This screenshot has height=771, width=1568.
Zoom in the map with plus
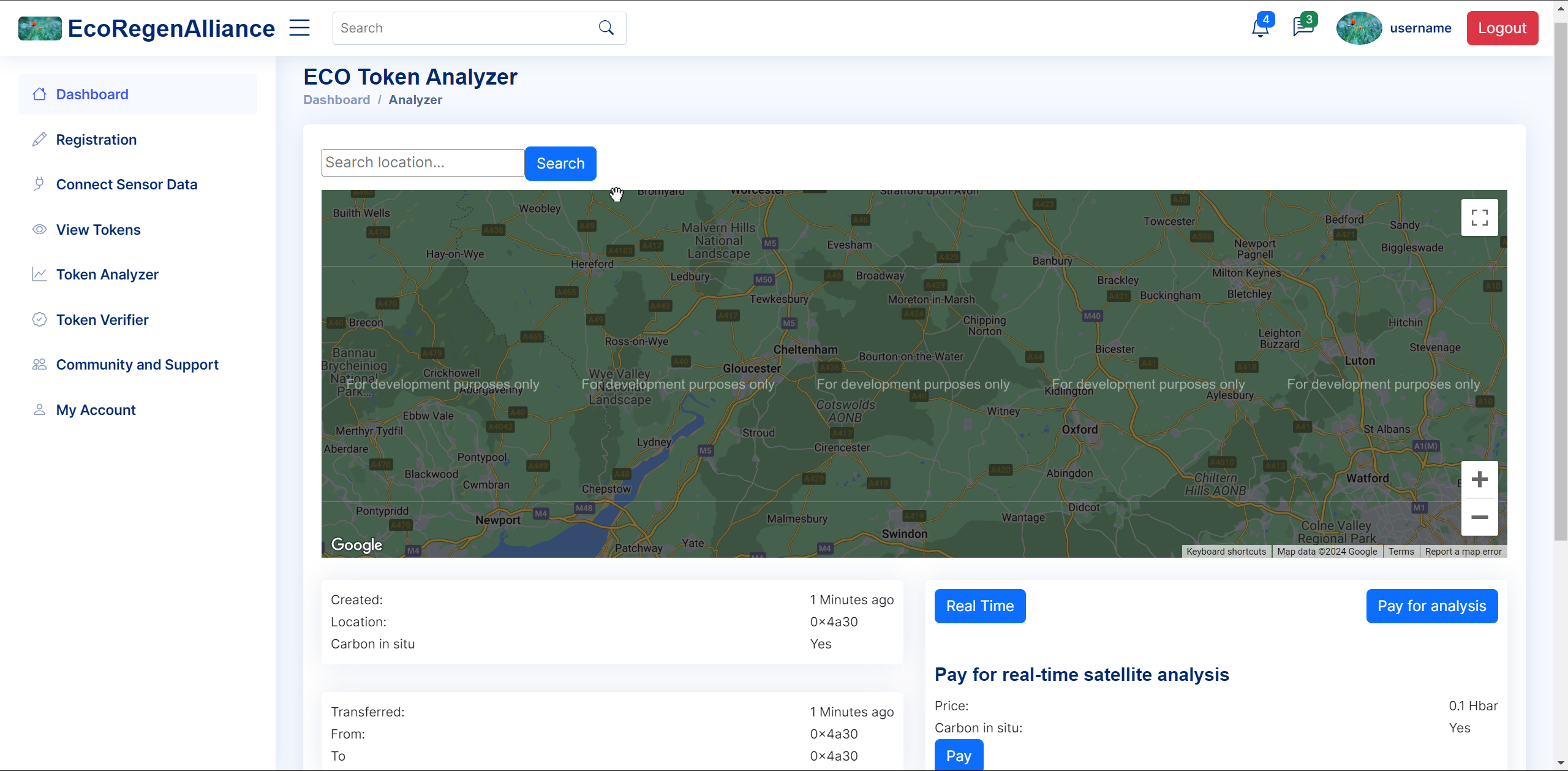point(1479,479)
